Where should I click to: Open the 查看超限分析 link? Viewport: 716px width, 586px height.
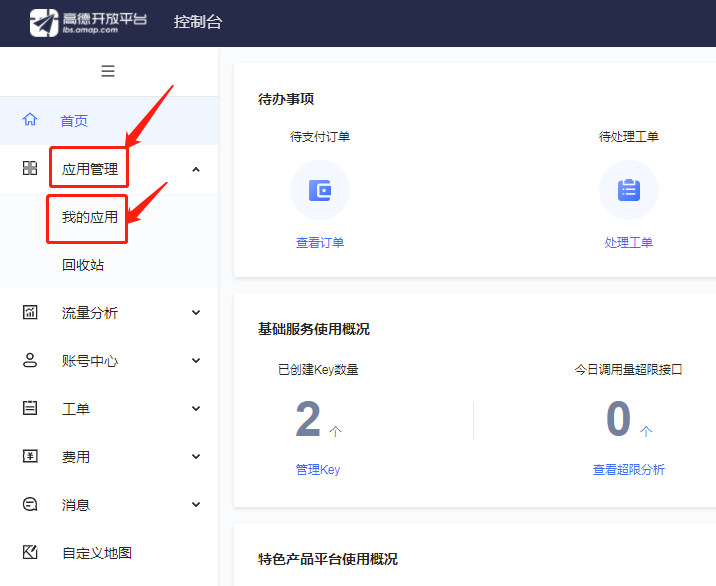point(628,469)
